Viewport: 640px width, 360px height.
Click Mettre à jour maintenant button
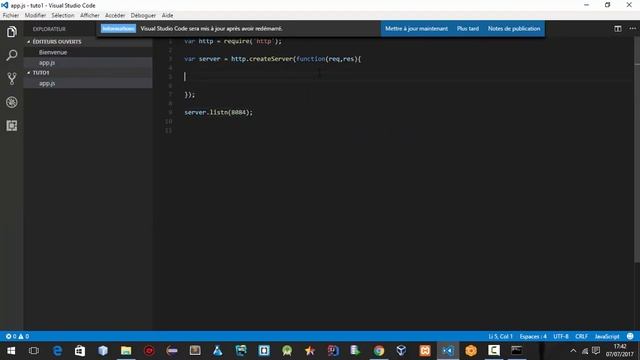coord(416,29)
